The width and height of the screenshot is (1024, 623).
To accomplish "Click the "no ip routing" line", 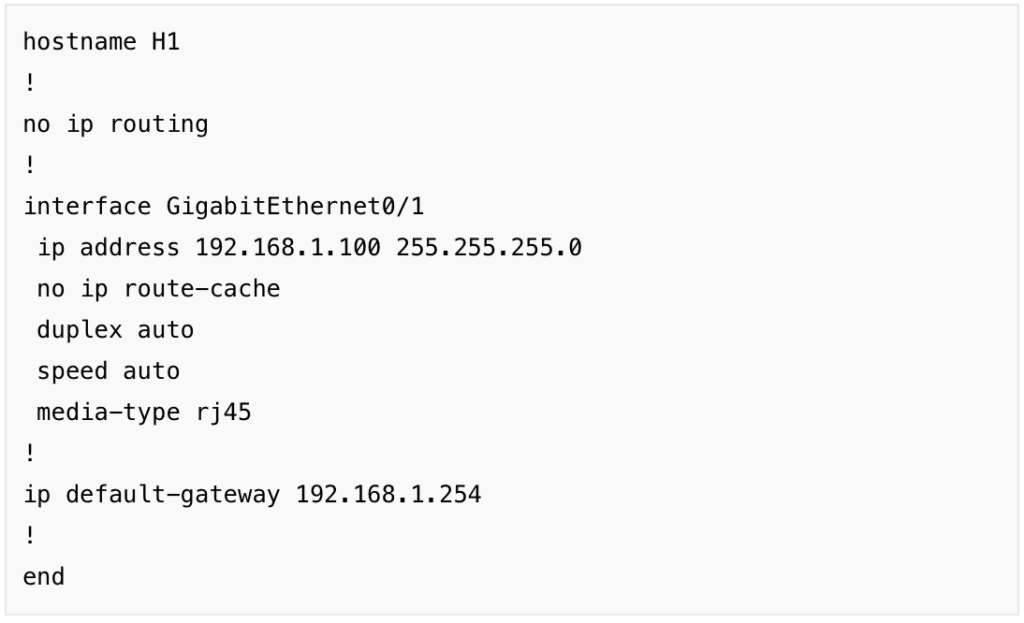I will point(115,125).
